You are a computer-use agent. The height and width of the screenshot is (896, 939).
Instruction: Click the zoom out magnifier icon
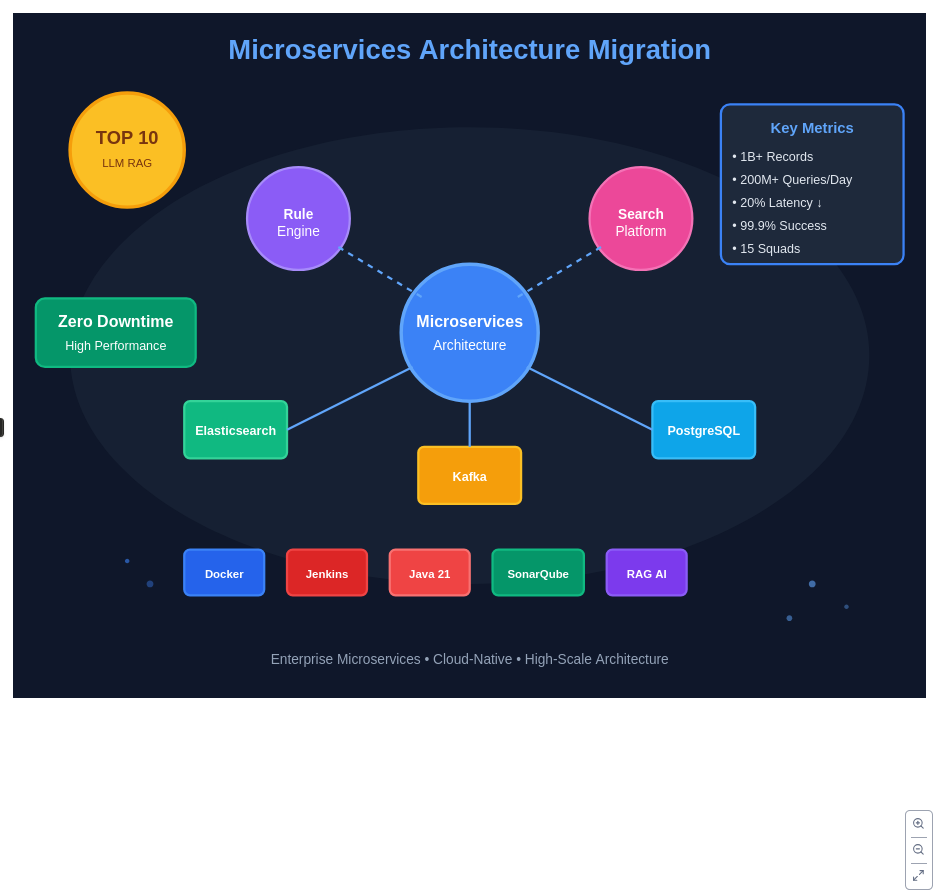(x=918, y=850)
